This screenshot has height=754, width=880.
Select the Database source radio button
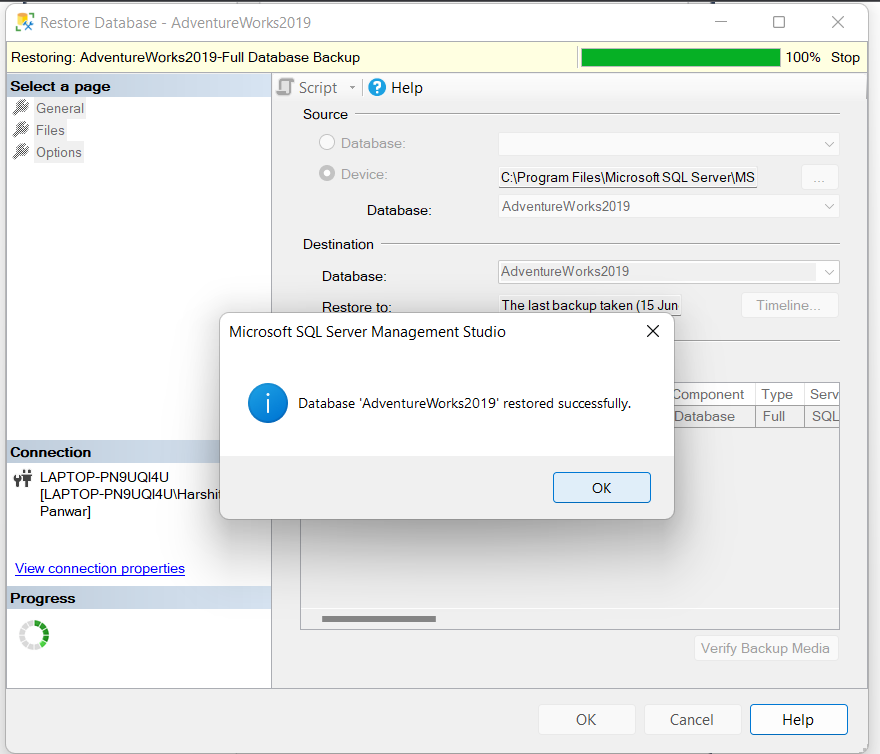coord(327,143)
